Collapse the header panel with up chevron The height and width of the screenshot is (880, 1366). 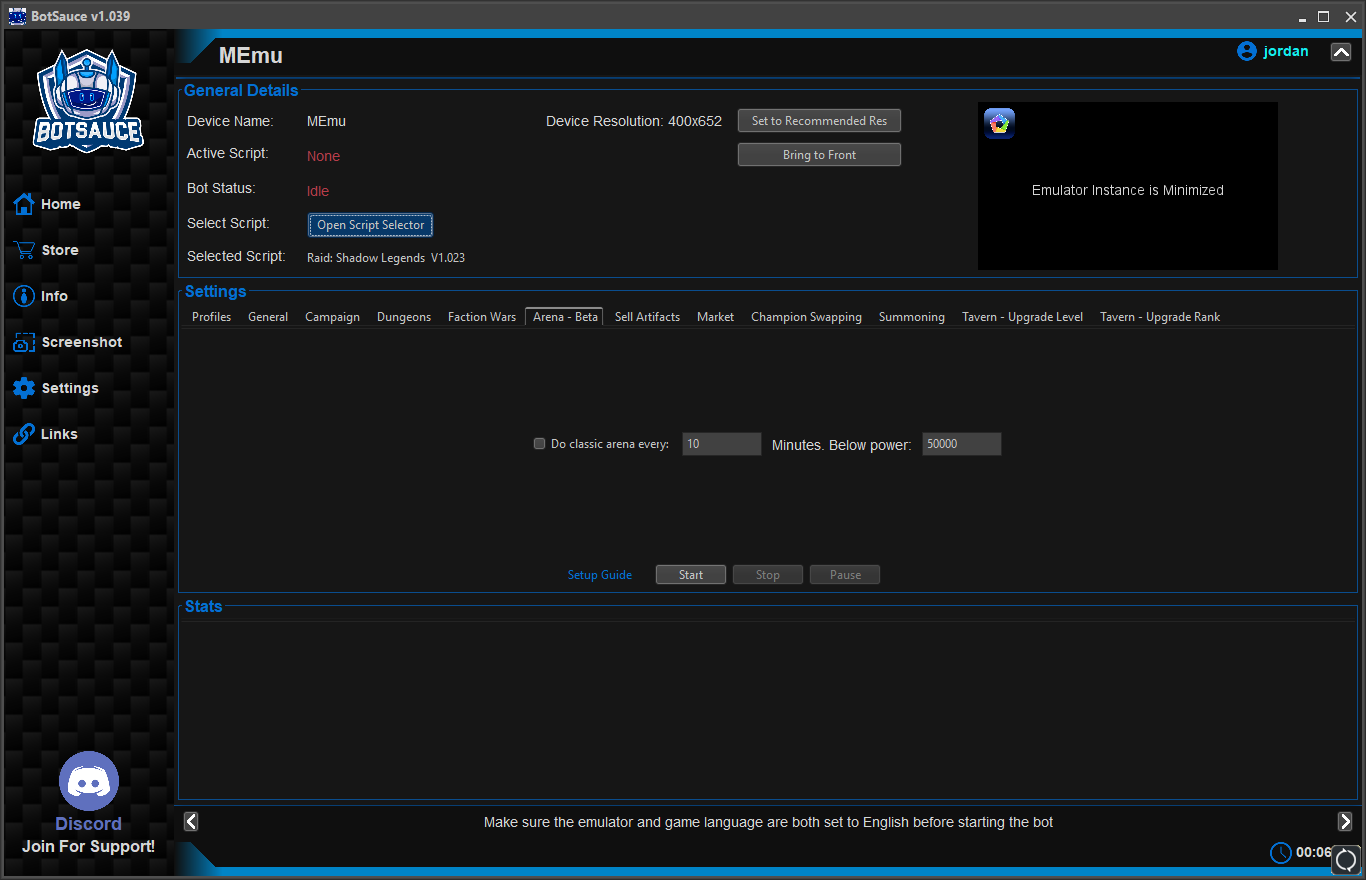click(1341, 52)
